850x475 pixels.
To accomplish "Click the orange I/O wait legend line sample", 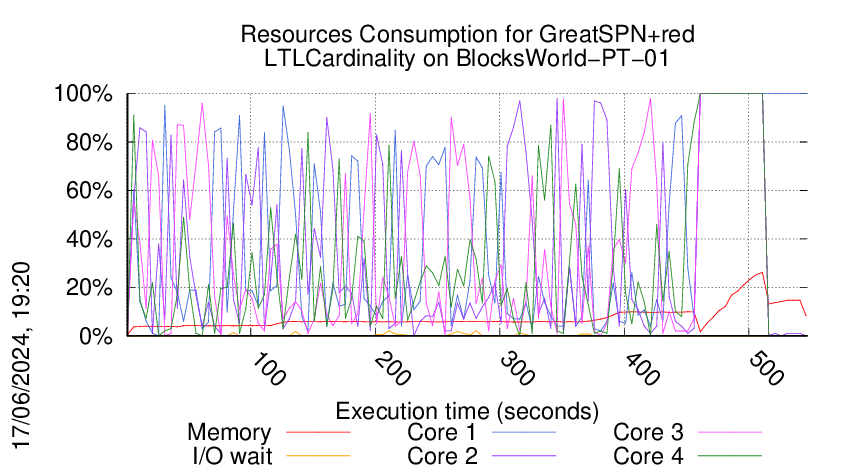I will click(318, 456).
